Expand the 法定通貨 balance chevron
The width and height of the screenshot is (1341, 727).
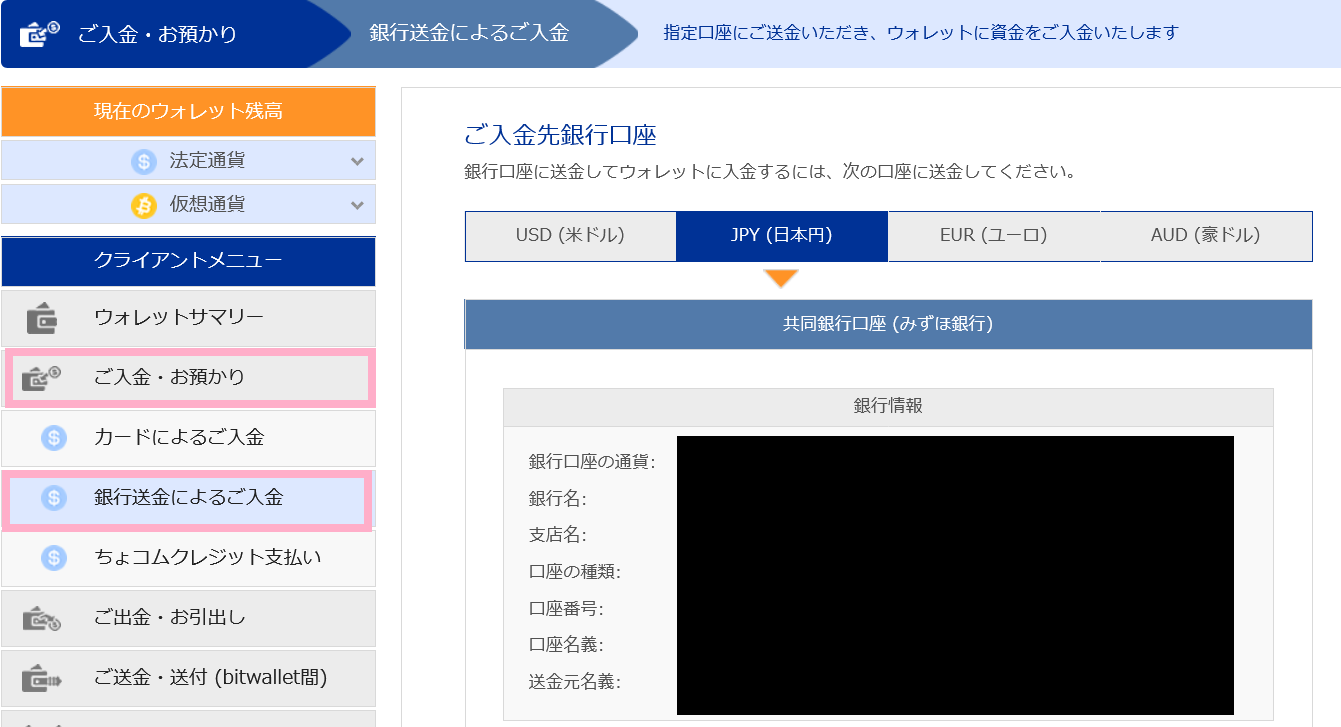pyautogui.click(x=357, y=161)
